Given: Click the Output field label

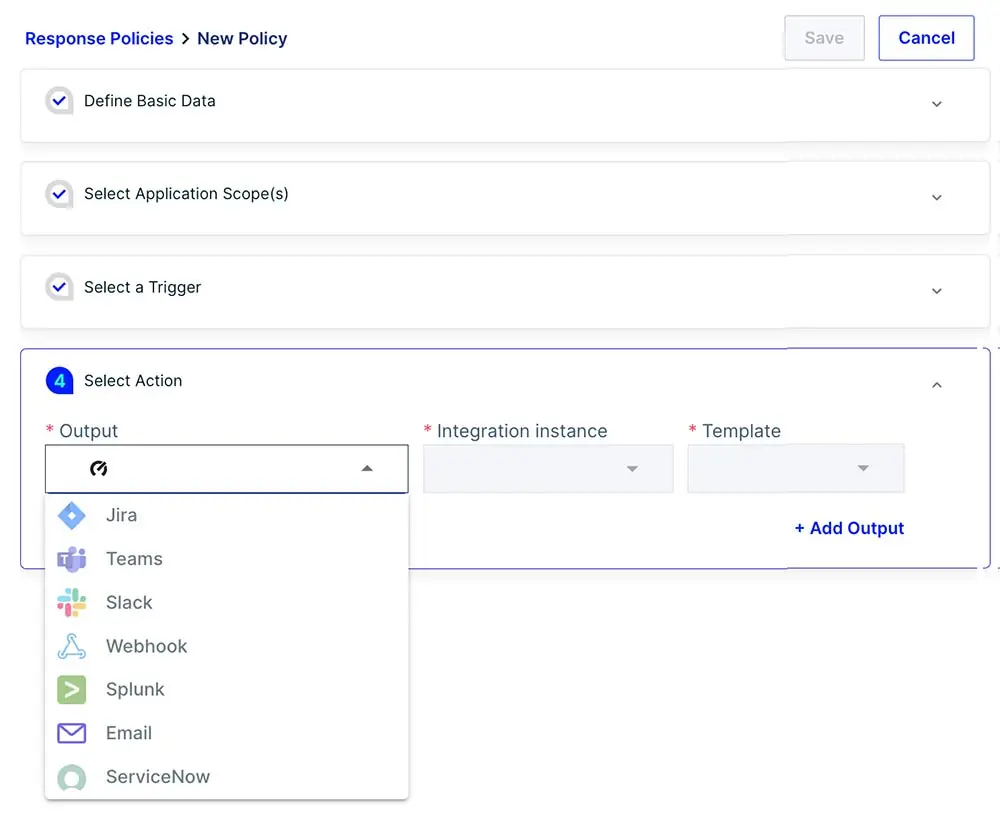Looking at the screenshot, I should (x=89, y=431).
